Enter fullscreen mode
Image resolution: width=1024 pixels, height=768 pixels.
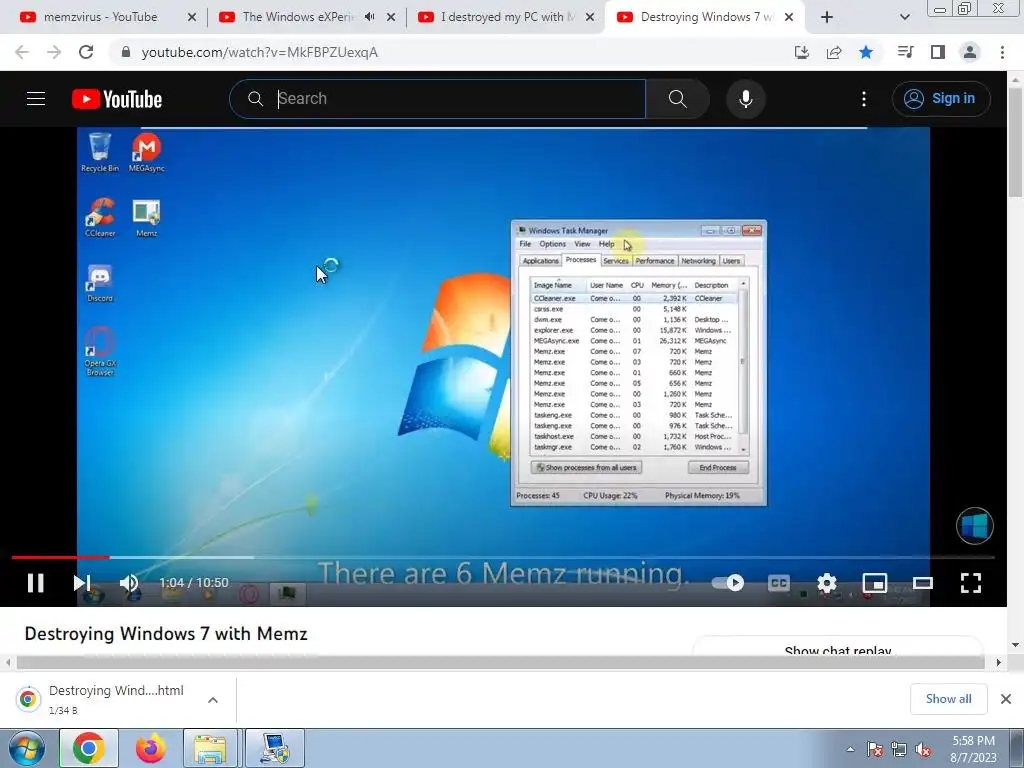(971, 583)
